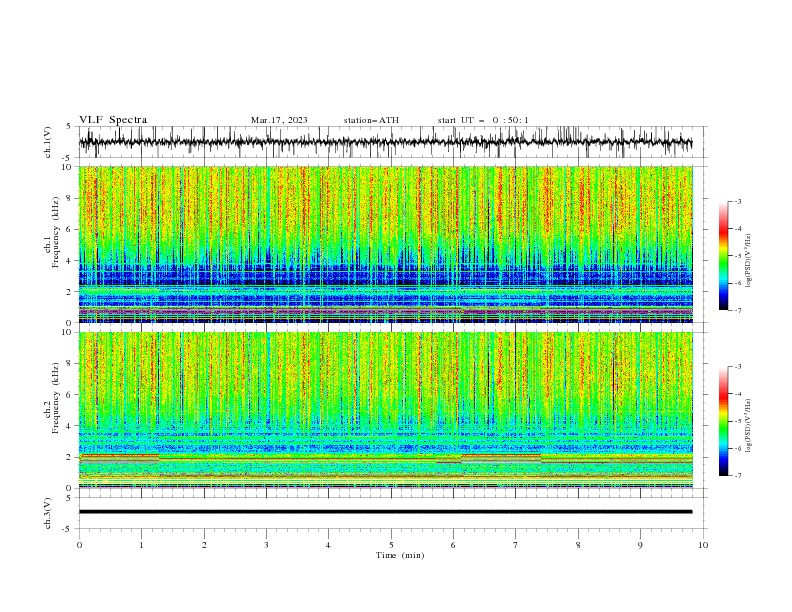Click the time axis tick label '7'

coord(516,545)
